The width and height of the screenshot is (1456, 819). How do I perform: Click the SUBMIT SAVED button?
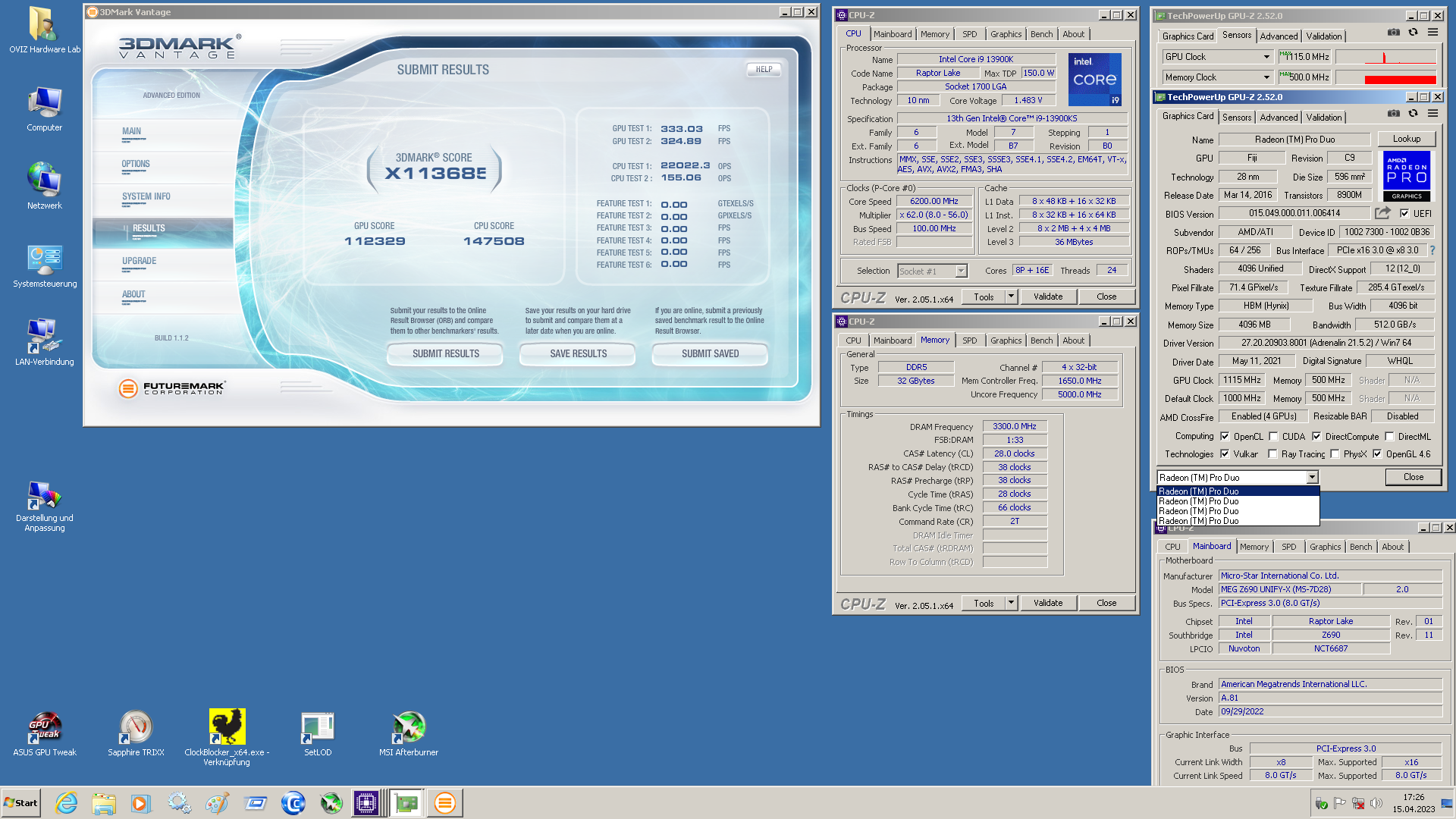point(710,354)
